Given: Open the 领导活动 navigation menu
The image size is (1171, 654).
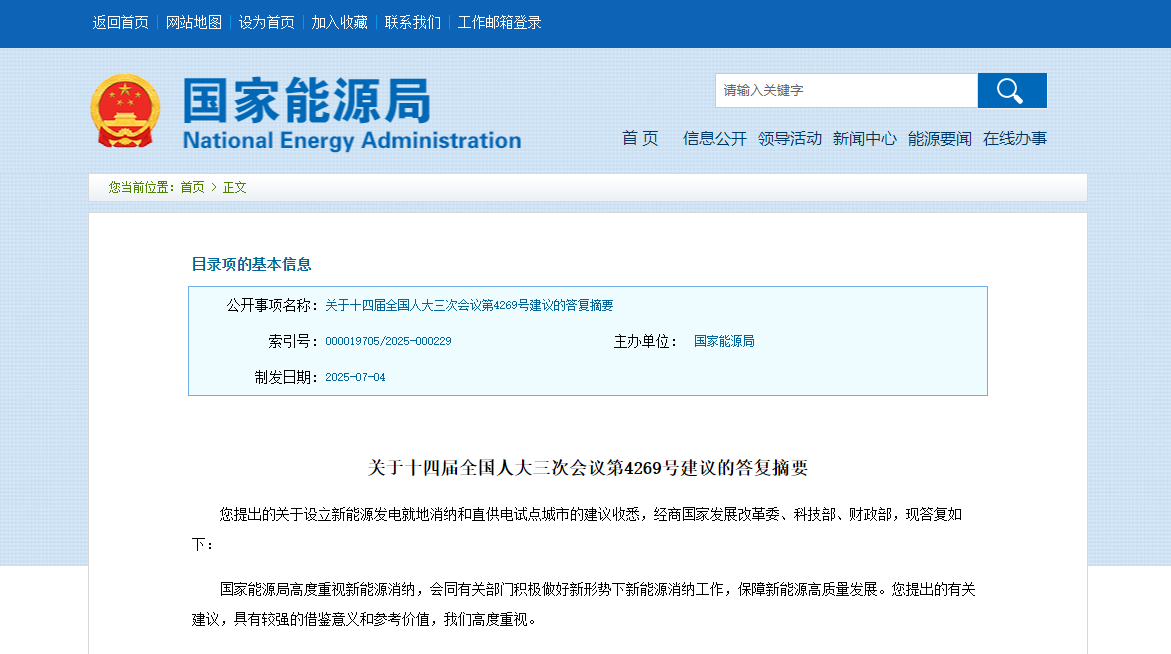Looking at the screenshot, I should pos(789,139).
